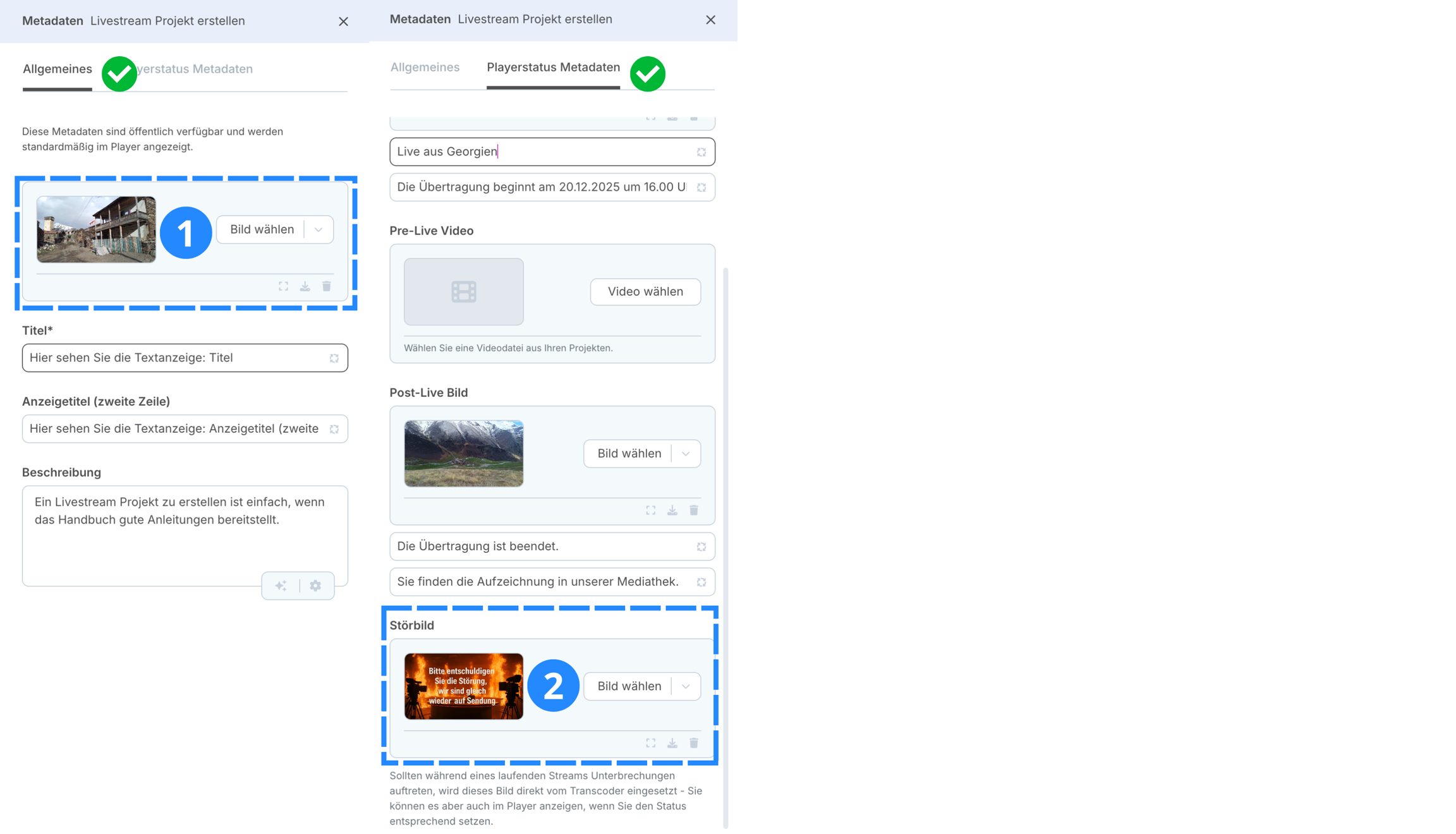Download the general metadata thumbnail image
The height and width of the screenshot is (834, 1456).
[305, 286]
